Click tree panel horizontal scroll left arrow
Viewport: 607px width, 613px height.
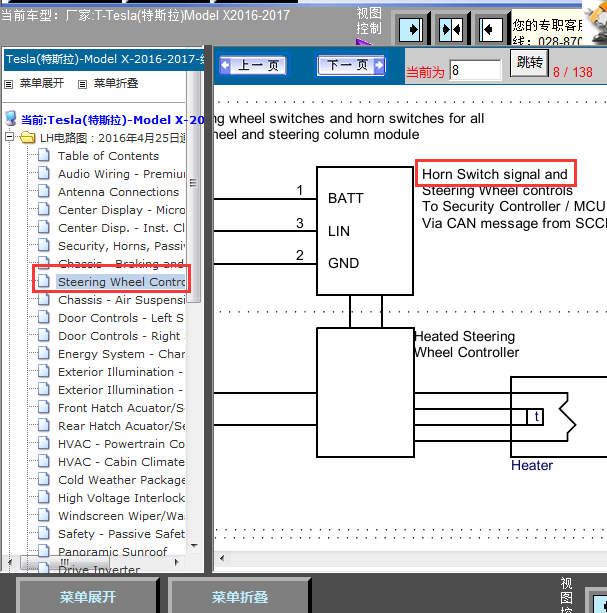click(10, 562)
